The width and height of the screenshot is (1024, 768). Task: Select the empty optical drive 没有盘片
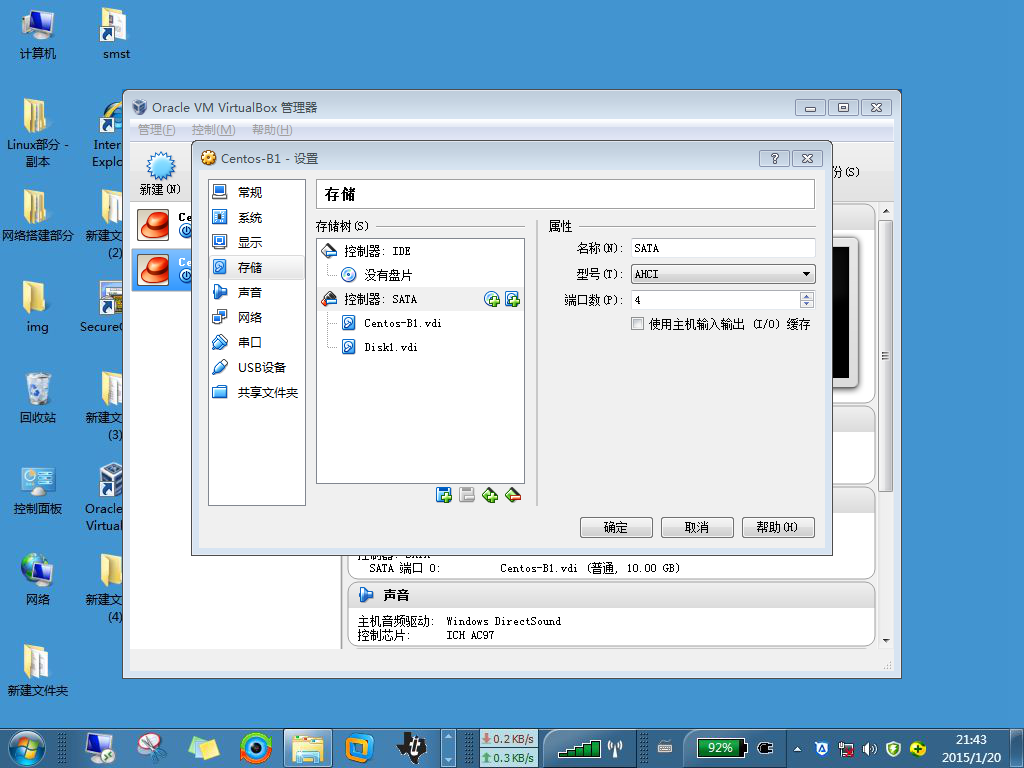pyautogui.click(x=420, y=275)
